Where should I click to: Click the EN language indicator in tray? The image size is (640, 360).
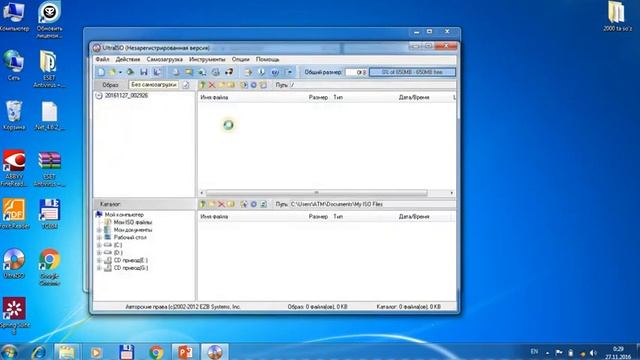pyautogui.click(x=534, y=351)
